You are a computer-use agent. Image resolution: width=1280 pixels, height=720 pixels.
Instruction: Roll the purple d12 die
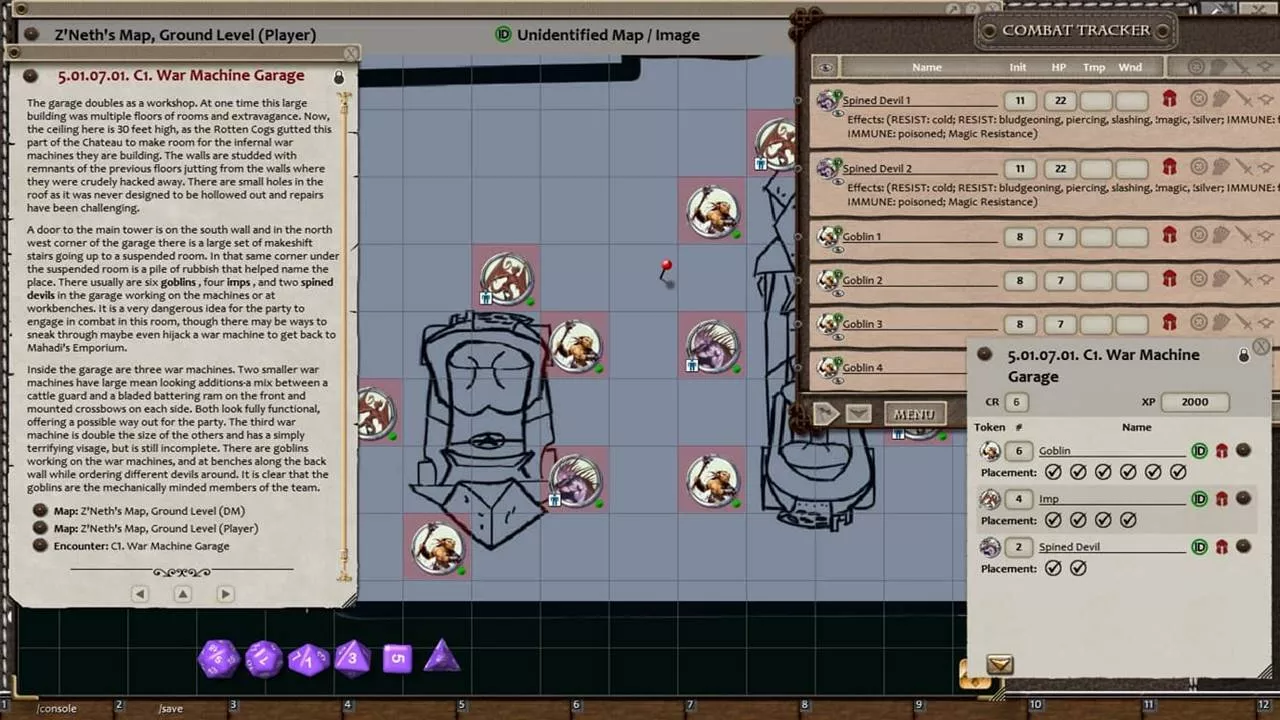coord(264,659)
